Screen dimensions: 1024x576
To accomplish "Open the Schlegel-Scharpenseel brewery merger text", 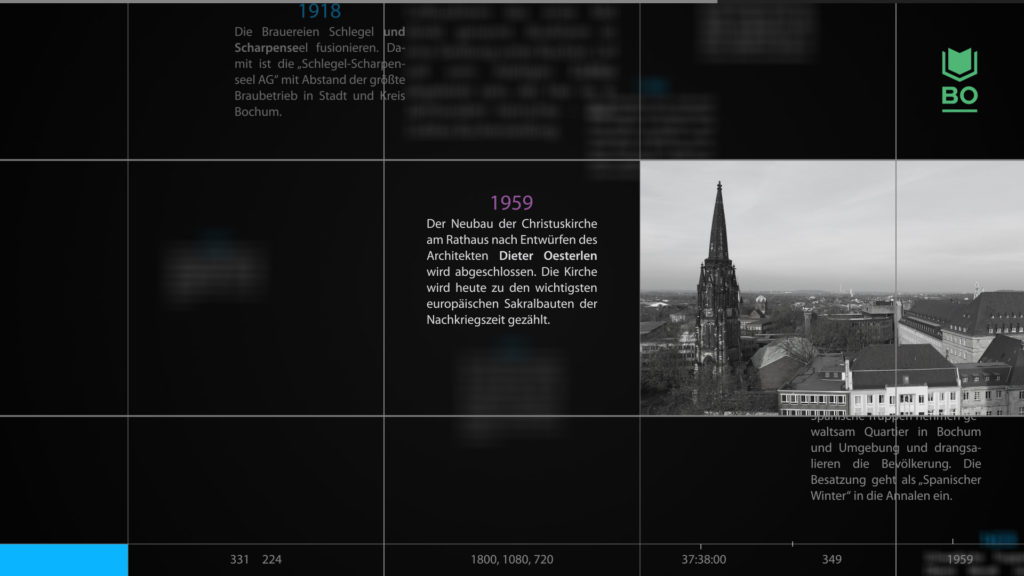I will pyautogui.click(x=319, y=72).
